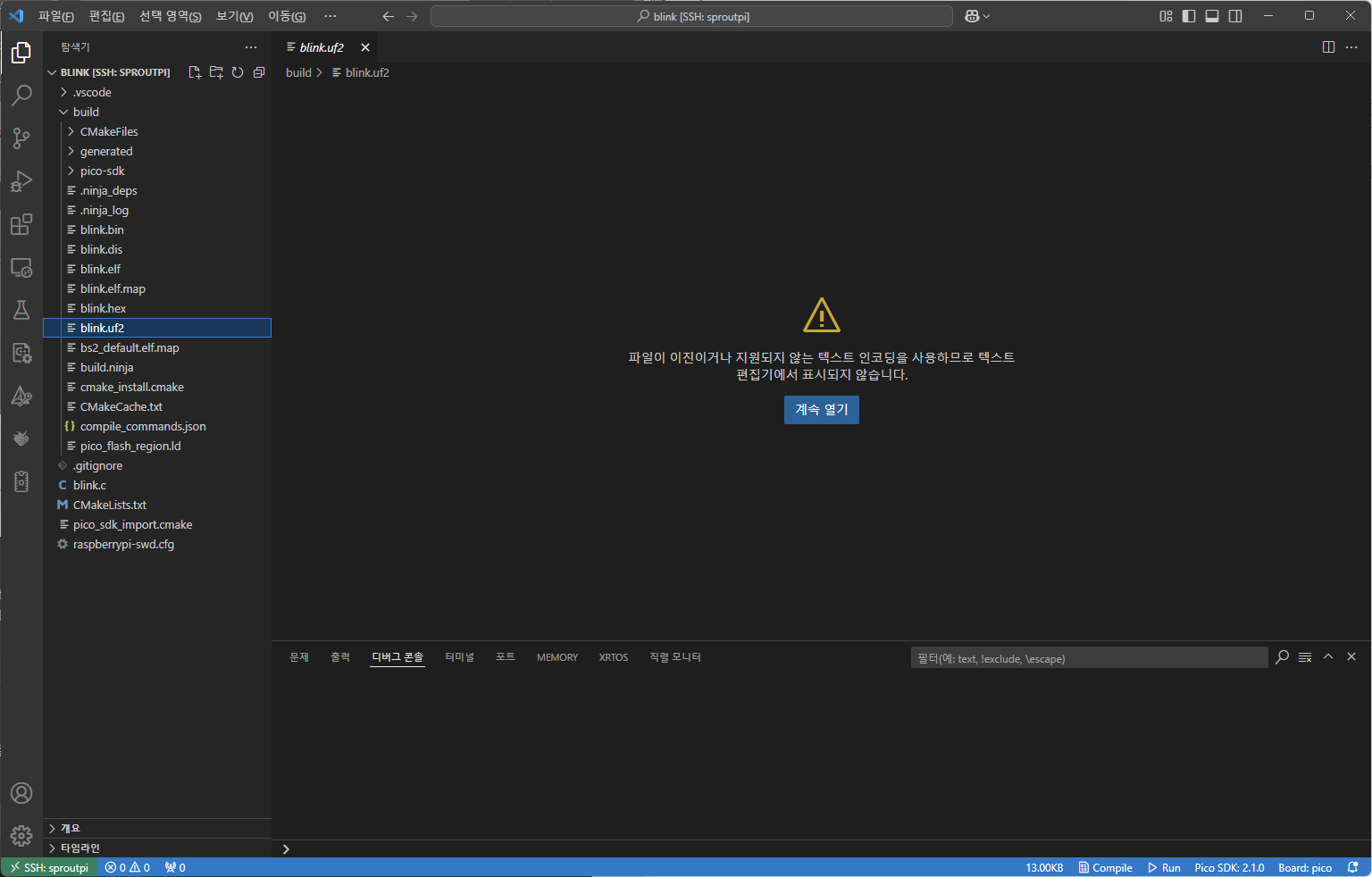Open Remote Explorer view
Screen dimensions: 1372x877
(21, 267)
